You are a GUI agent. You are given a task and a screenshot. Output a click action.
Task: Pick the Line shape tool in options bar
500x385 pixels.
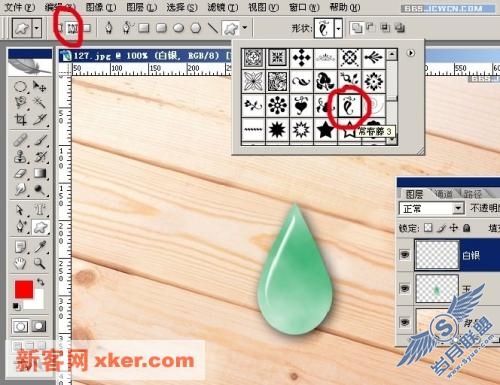pos(212,28)
